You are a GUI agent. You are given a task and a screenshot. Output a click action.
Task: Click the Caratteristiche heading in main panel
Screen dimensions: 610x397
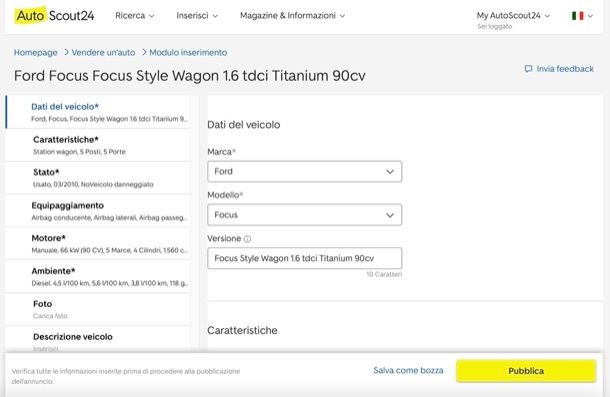(242, 330)
